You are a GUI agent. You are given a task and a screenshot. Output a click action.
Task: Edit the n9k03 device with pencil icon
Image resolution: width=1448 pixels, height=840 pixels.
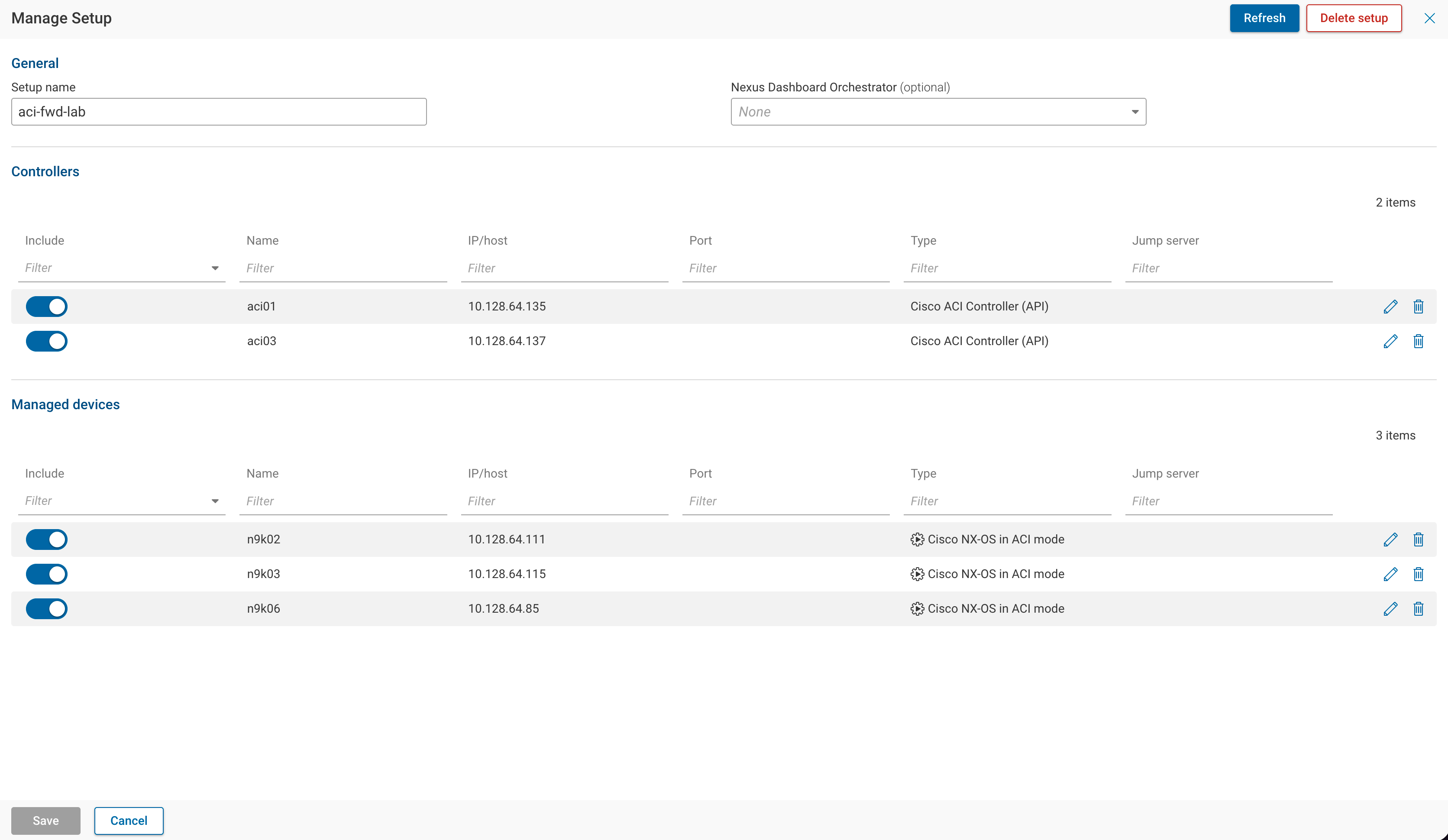tap(1390, 574)
